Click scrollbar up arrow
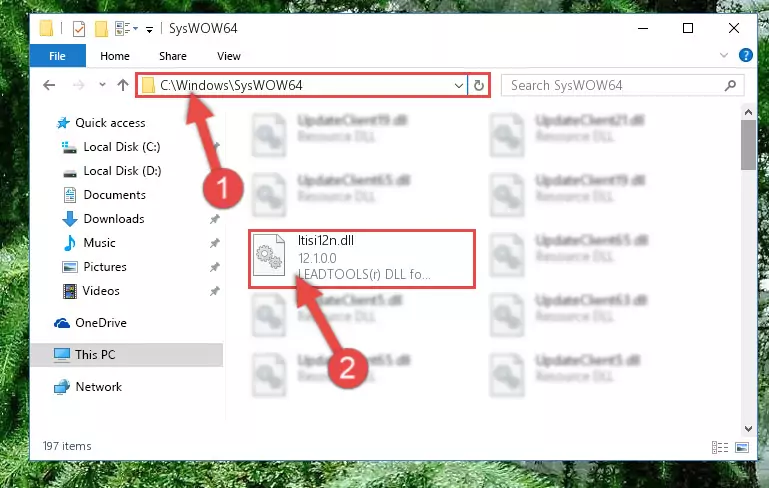 (748, 112)
